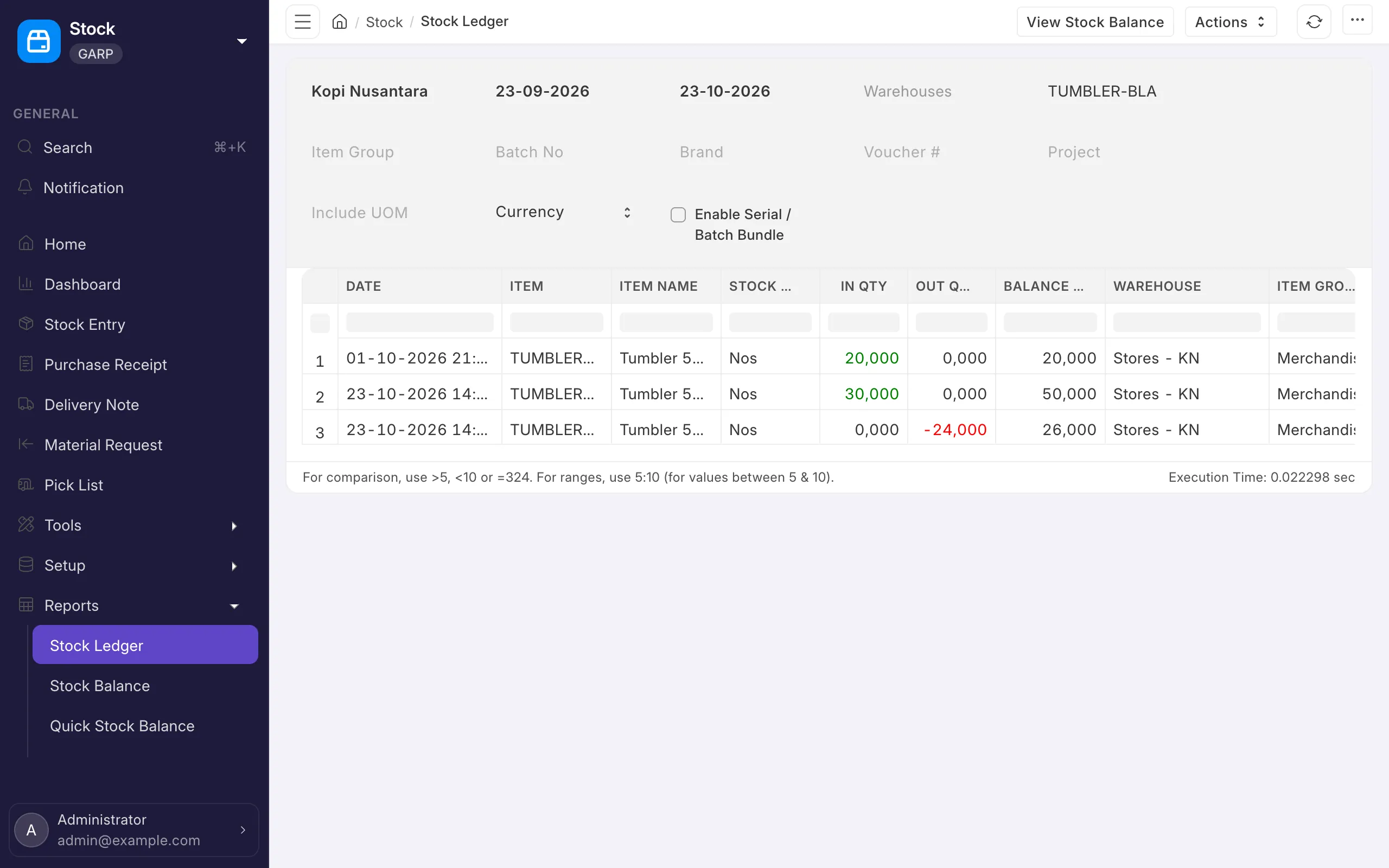Open Administrator profile chevron
The height and width of the screenshot is (868, 1389).
pyautogui.click(x=243, y=829)
